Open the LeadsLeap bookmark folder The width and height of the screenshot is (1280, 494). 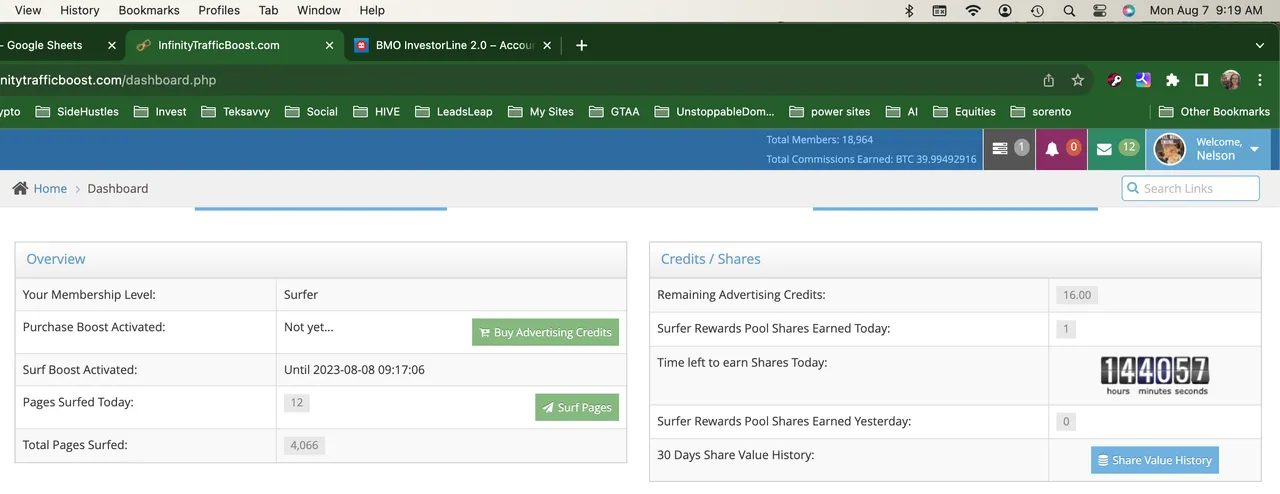pos(453,111)
